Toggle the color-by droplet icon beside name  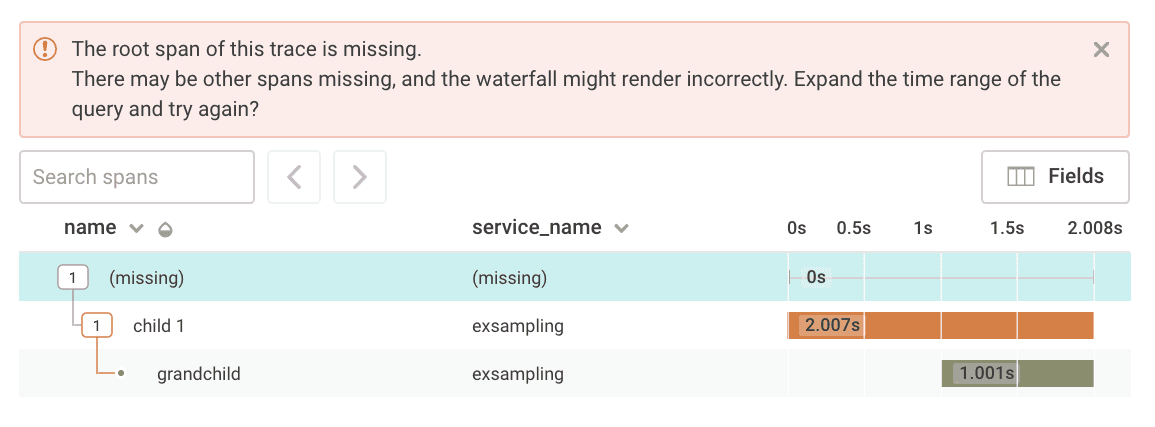click(165, 229)
